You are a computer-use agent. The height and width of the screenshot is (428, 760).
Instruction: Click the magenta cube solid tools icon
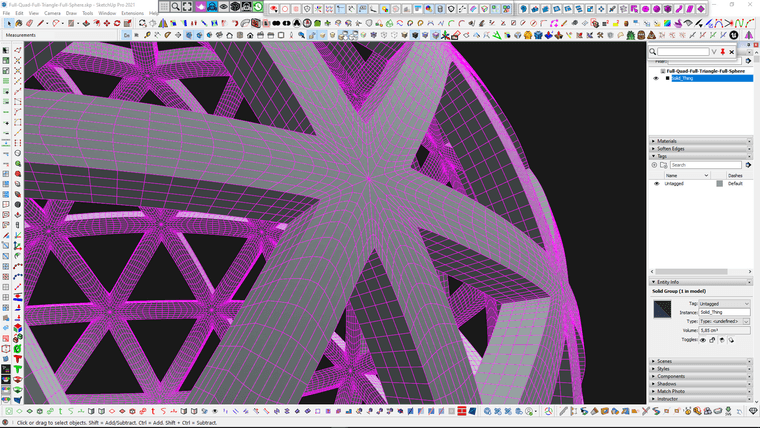(x=667, y=9)
